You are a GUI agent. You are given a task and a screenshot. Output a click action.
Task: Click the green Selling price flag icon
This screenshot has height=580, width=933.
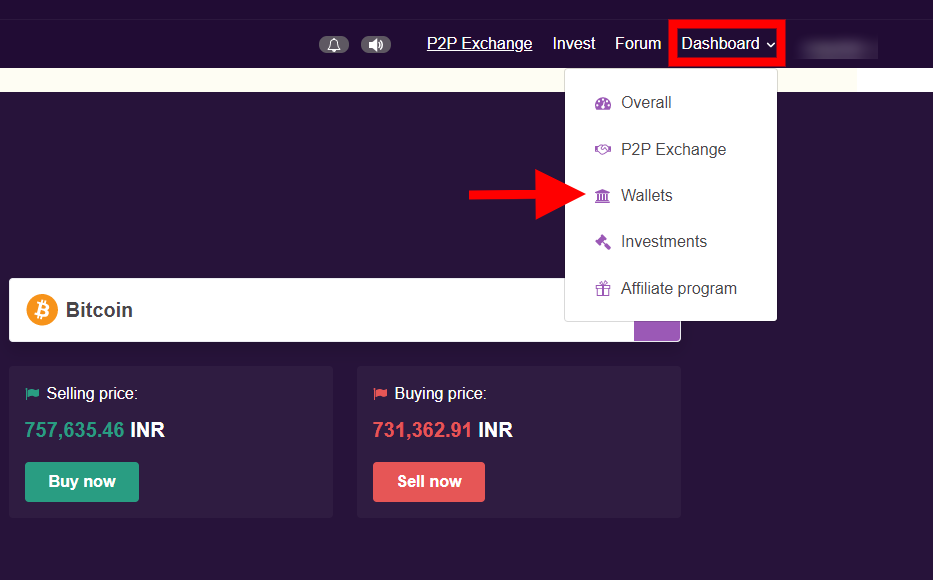click(32, 394)
